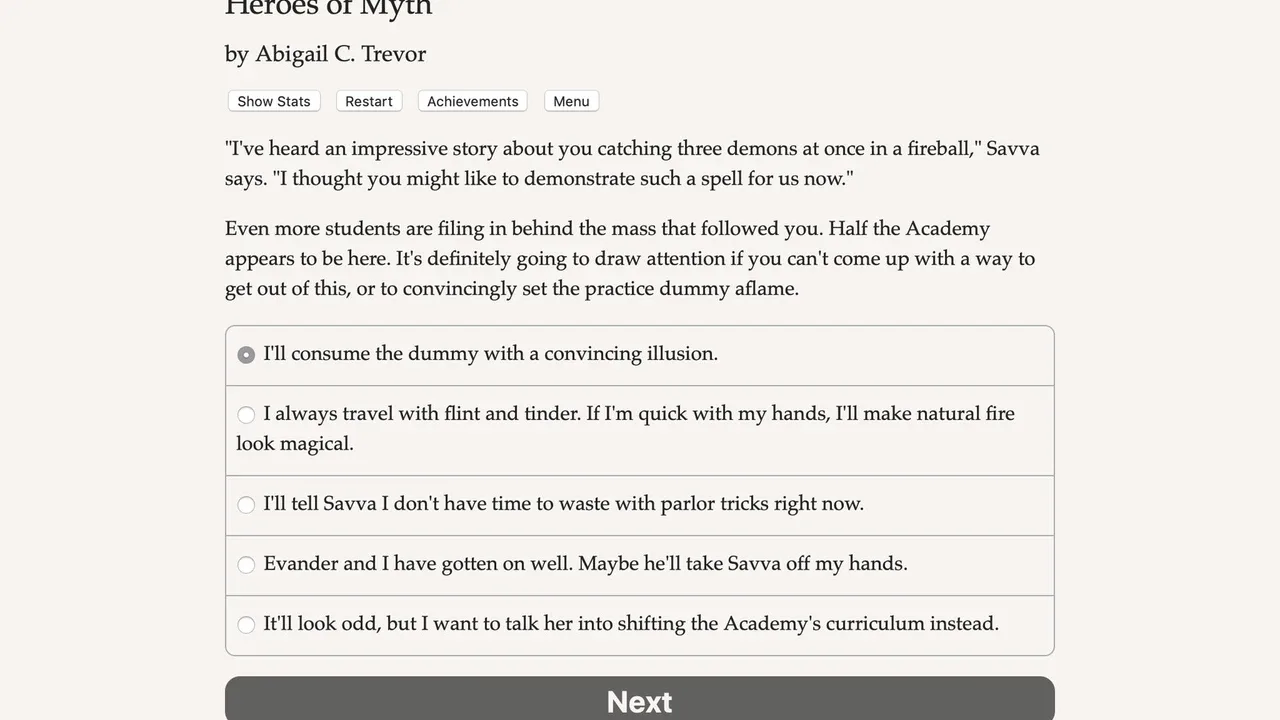Open the Achievements page
The height and width of the screenshot is (720, 1280).
click(472, 101)
